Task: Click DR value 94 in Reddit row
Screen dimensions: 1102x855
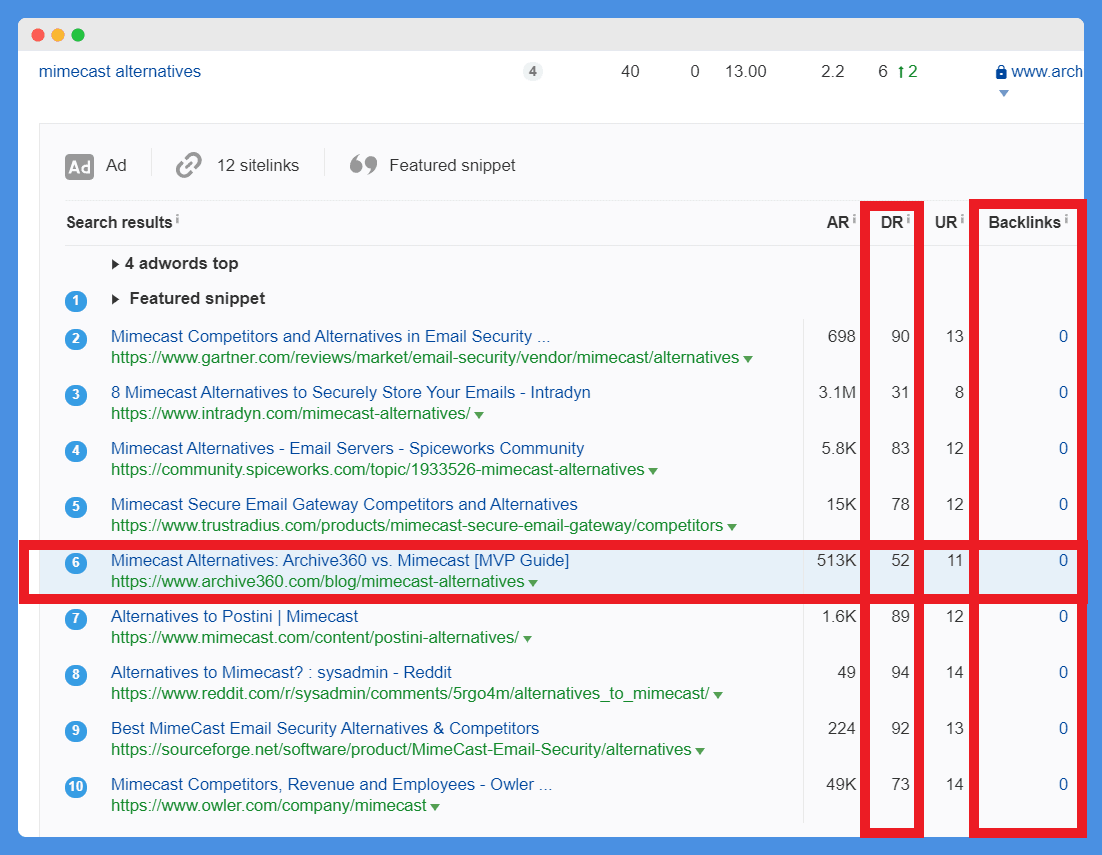Action: (900, 672)
